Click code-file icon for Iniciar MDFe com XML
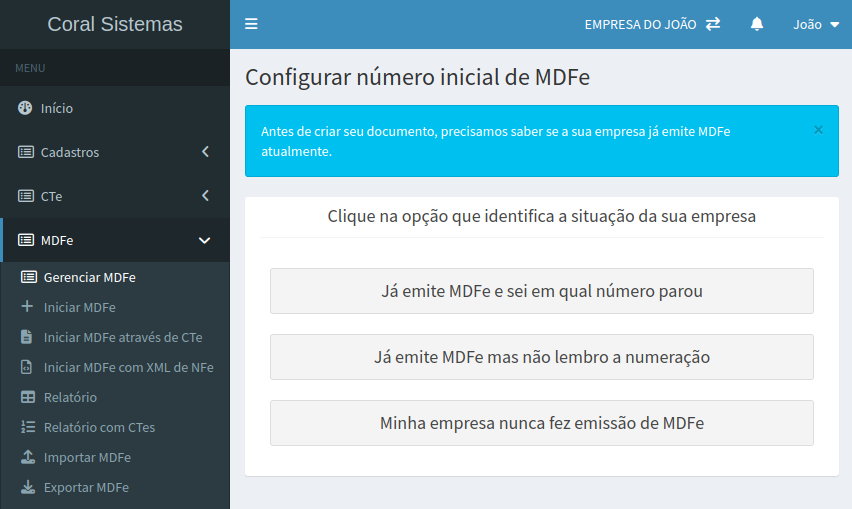 coord(27,367)
